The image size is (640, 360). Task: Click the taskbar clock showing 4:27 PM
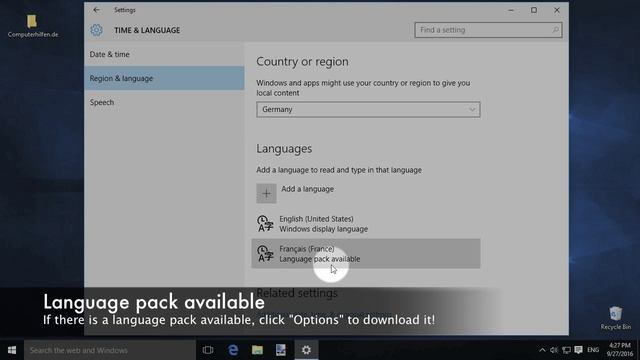coord(619,350)
